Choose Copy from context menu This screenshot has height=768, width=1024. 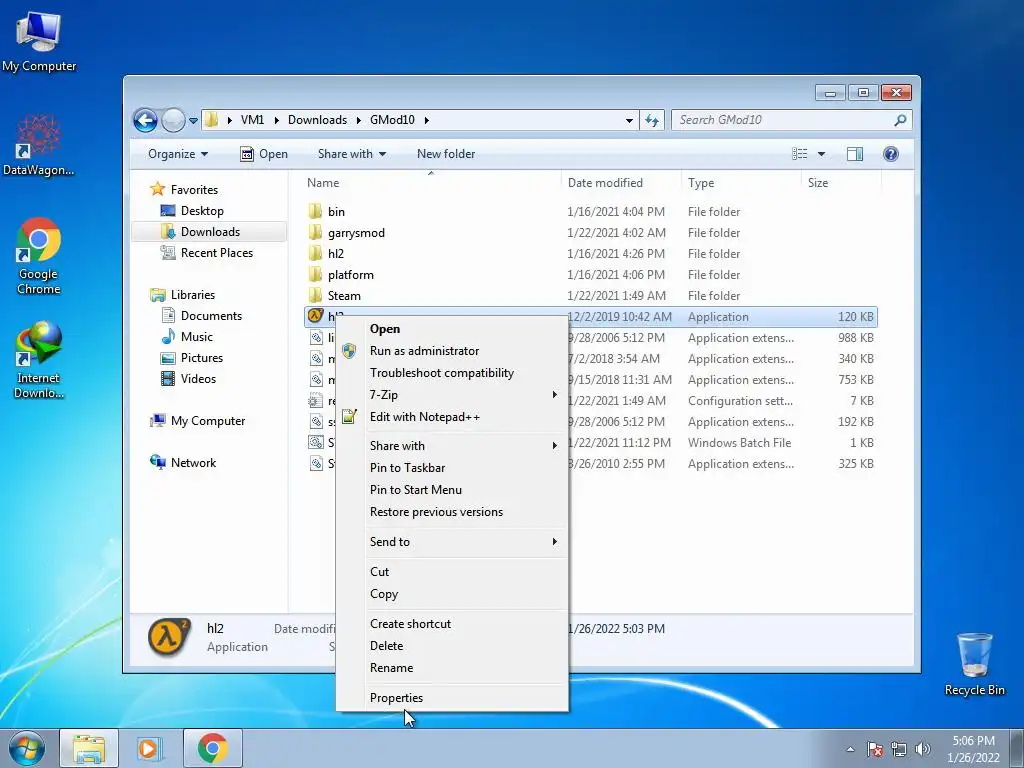pos(452,594)
